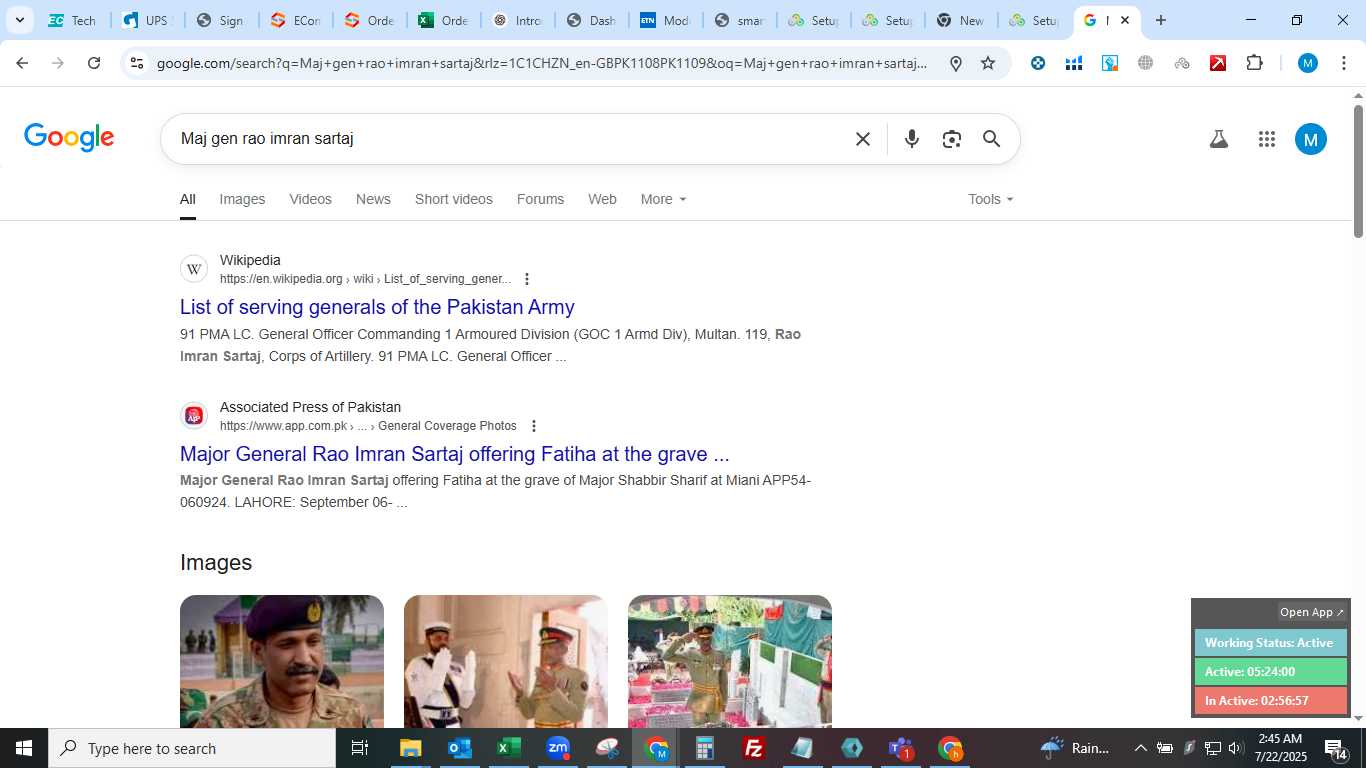Open more options for the Wikipedia result

[x=527, y=279]
